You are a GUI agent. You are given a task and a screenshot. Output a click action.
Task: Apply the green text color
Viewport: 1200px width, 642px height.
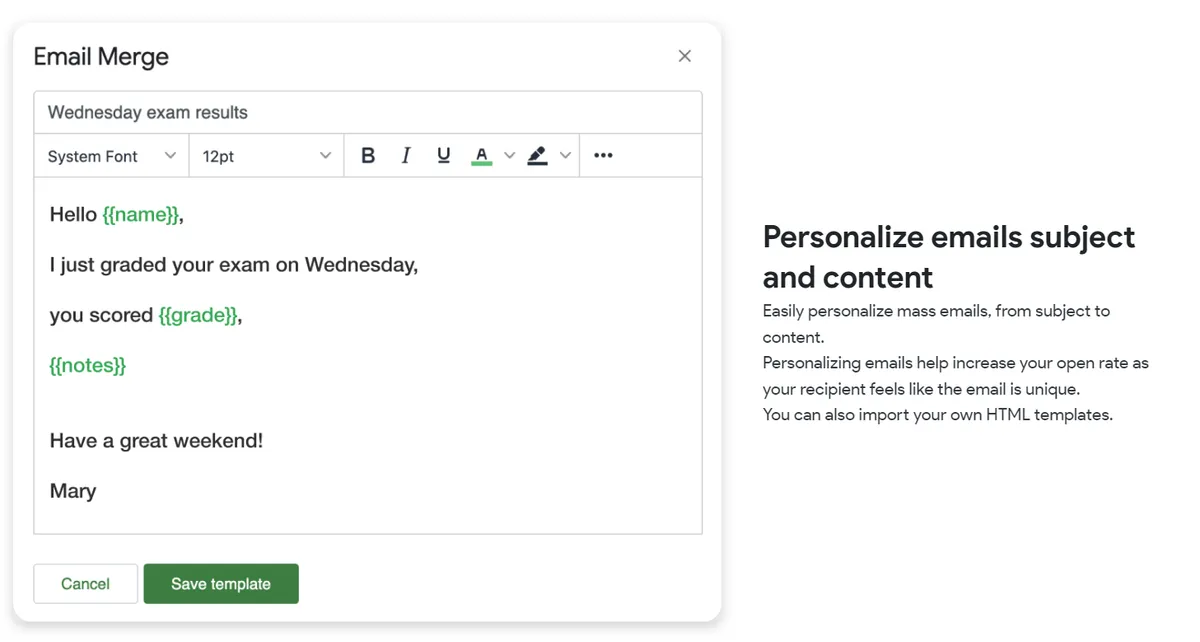point(482,156)
